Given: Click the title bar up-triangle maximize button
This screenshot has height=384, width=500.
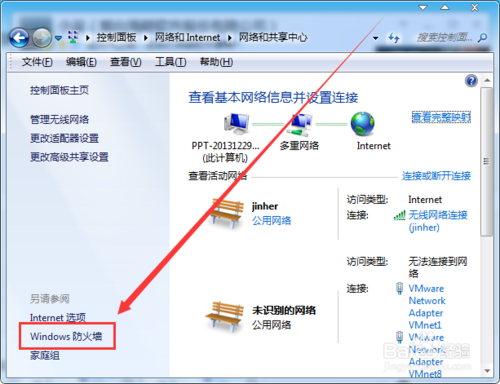Looking at the screenshot, I should 445,7.
